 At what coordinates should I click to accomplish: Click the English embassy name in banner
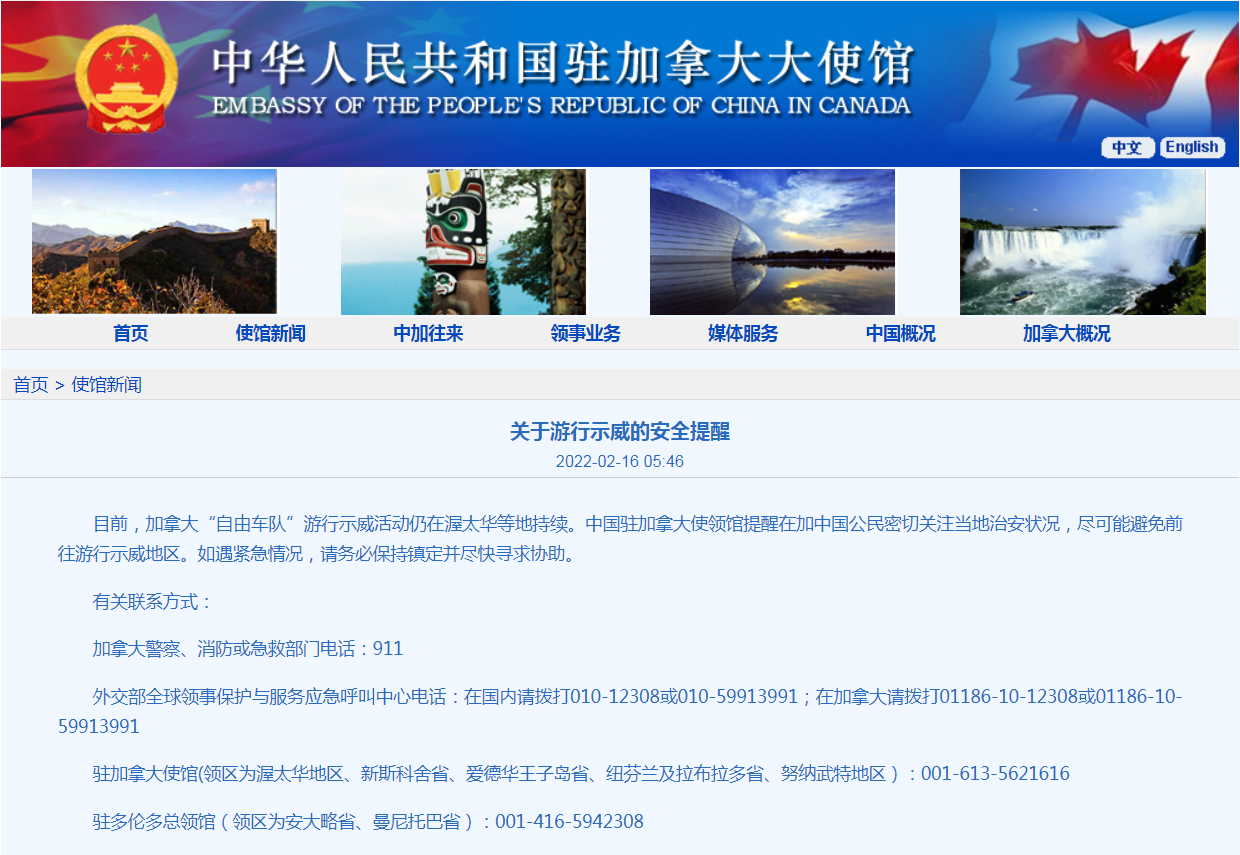tap(561, 106)
